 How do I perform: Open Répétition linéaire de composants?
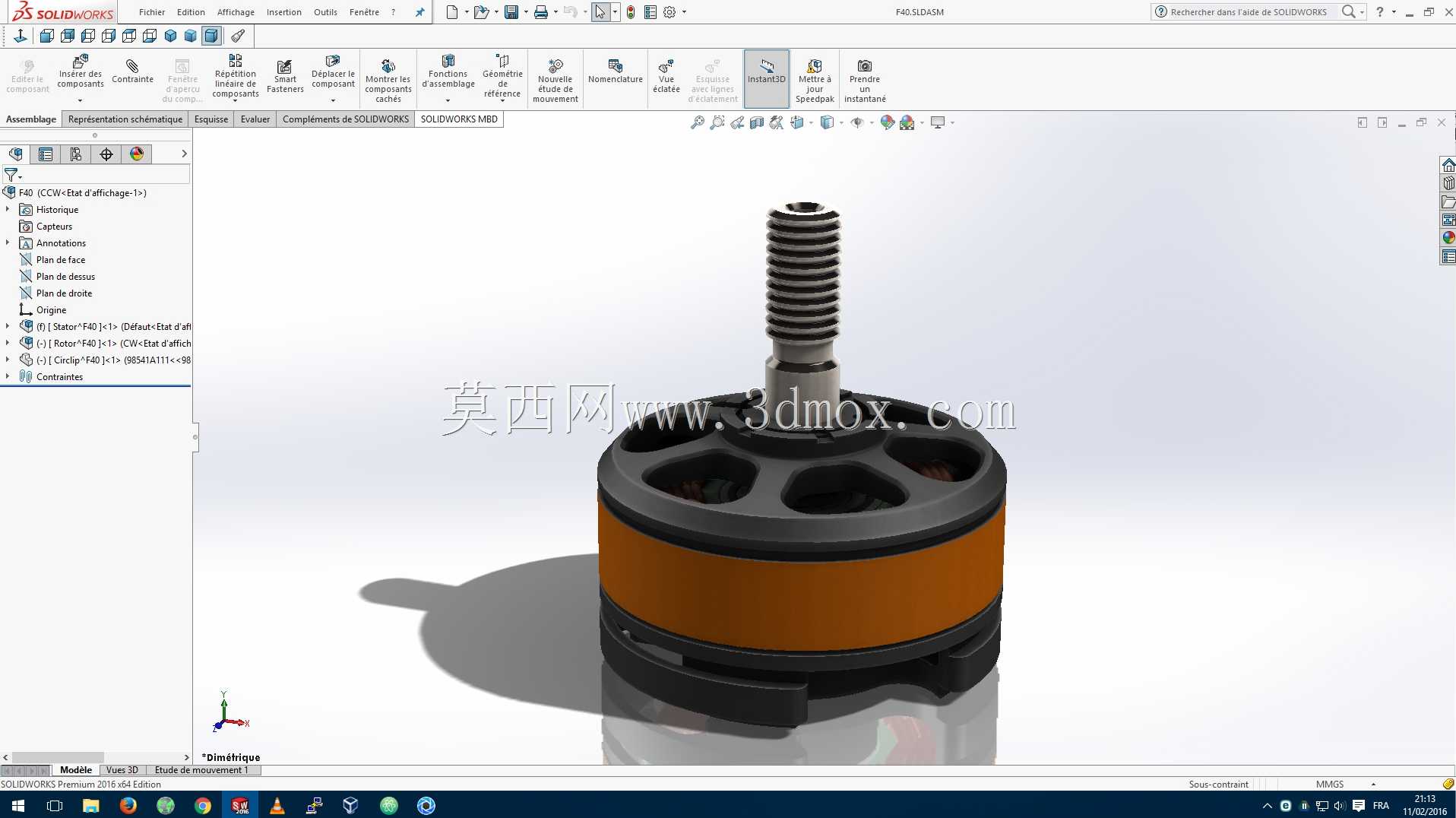tap(236, 76)
